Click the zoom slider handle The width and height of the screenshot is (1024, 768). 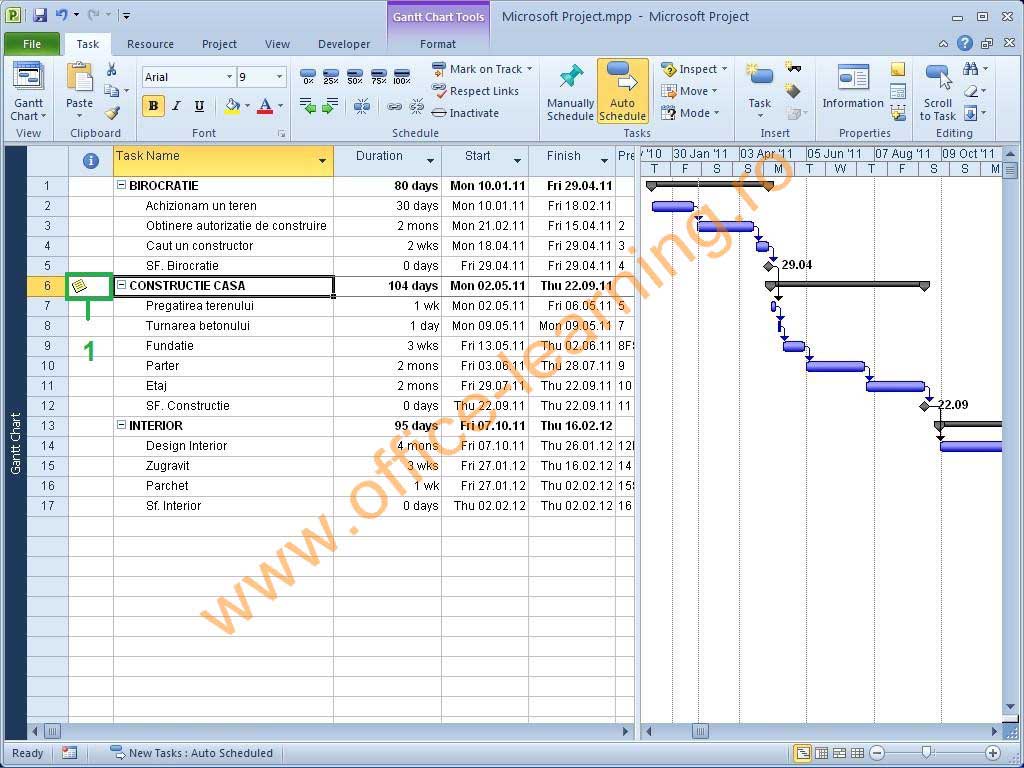click(x=927, y=753)
